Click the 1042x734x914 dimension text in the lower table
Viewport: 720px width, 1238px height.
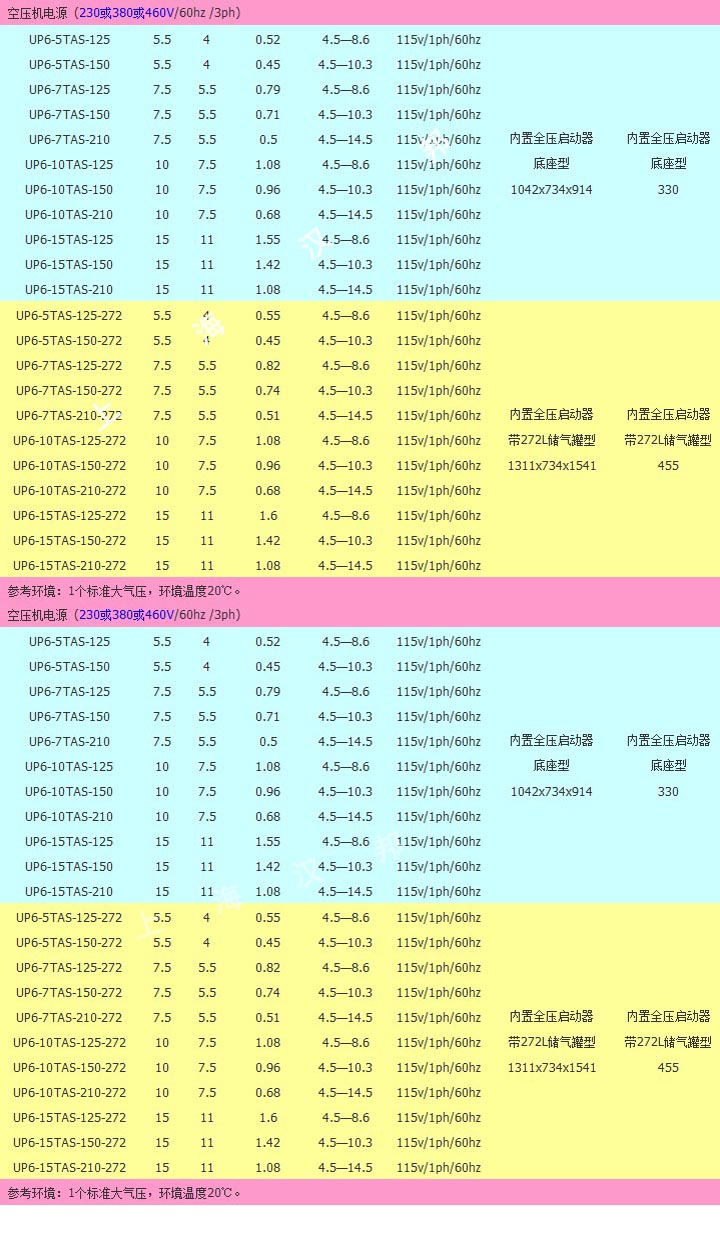coord(551,792)
